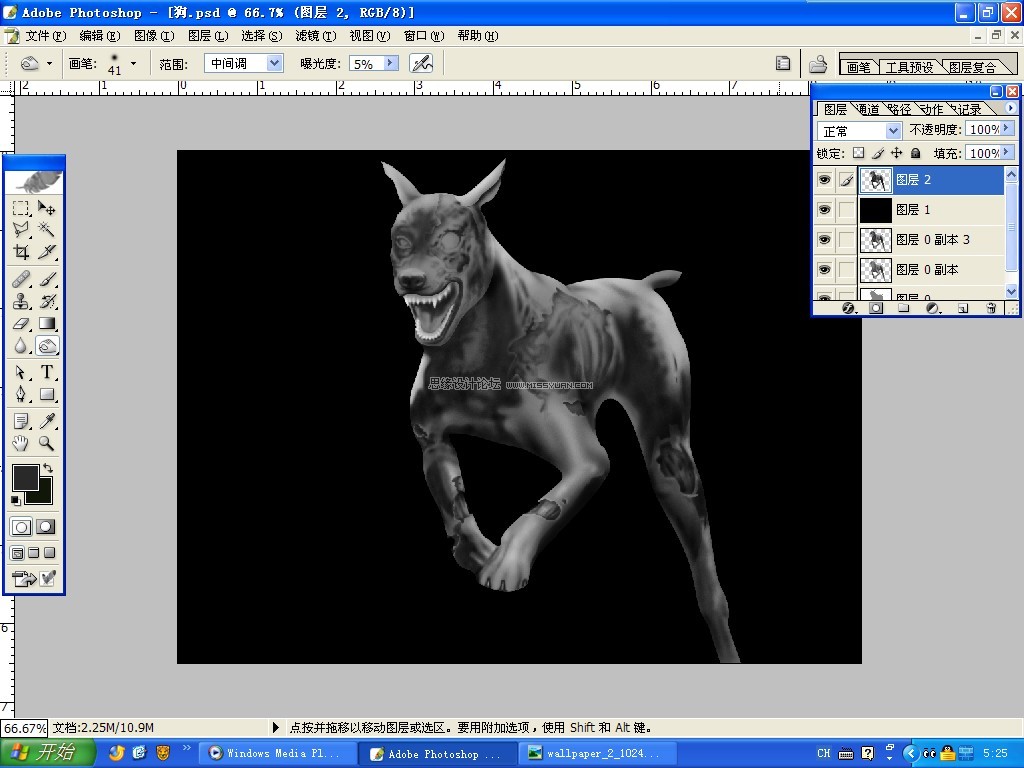This screenshot has height=768, width=1024.
Task: Open the foreground color swatch
Action: tap(25, 477)
